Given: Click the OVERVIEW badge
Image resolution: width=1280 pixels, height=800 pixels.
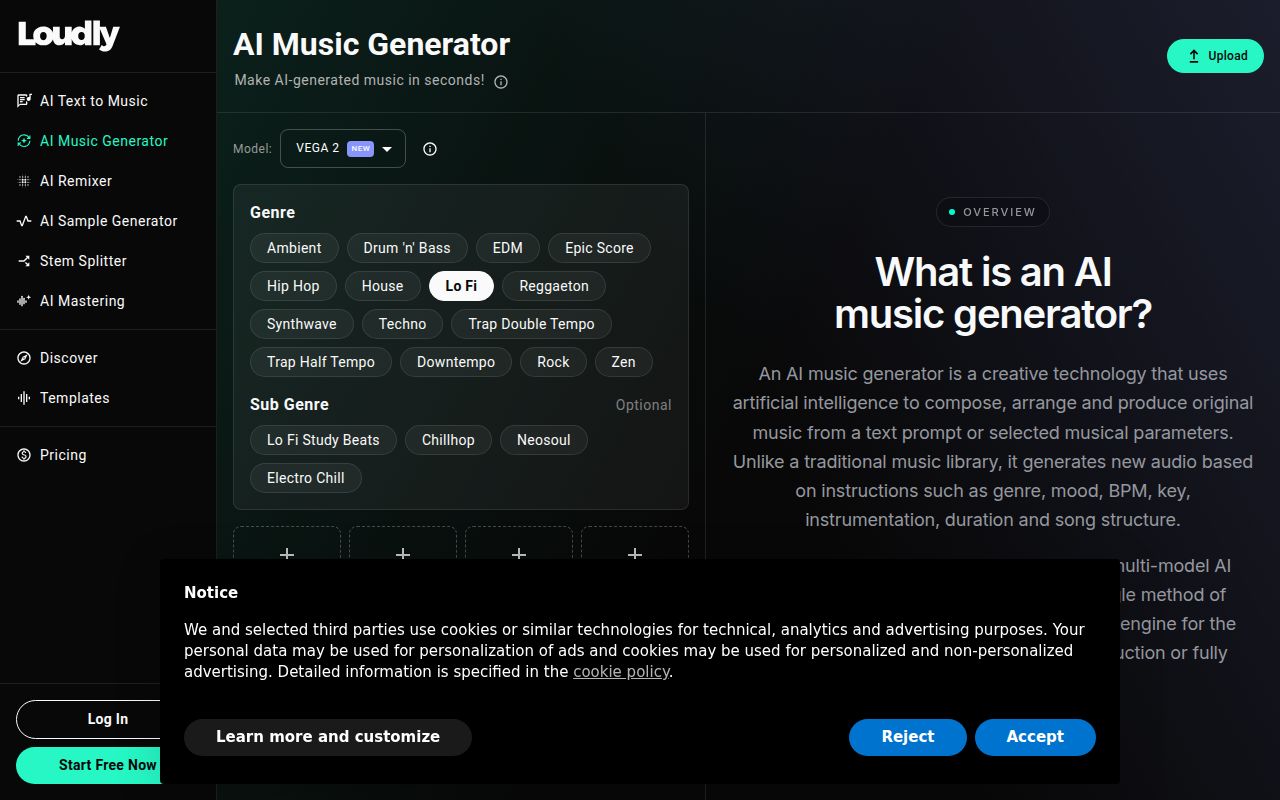Looking at the screenshot, I should pyautogui.click(x=992, y=212).
